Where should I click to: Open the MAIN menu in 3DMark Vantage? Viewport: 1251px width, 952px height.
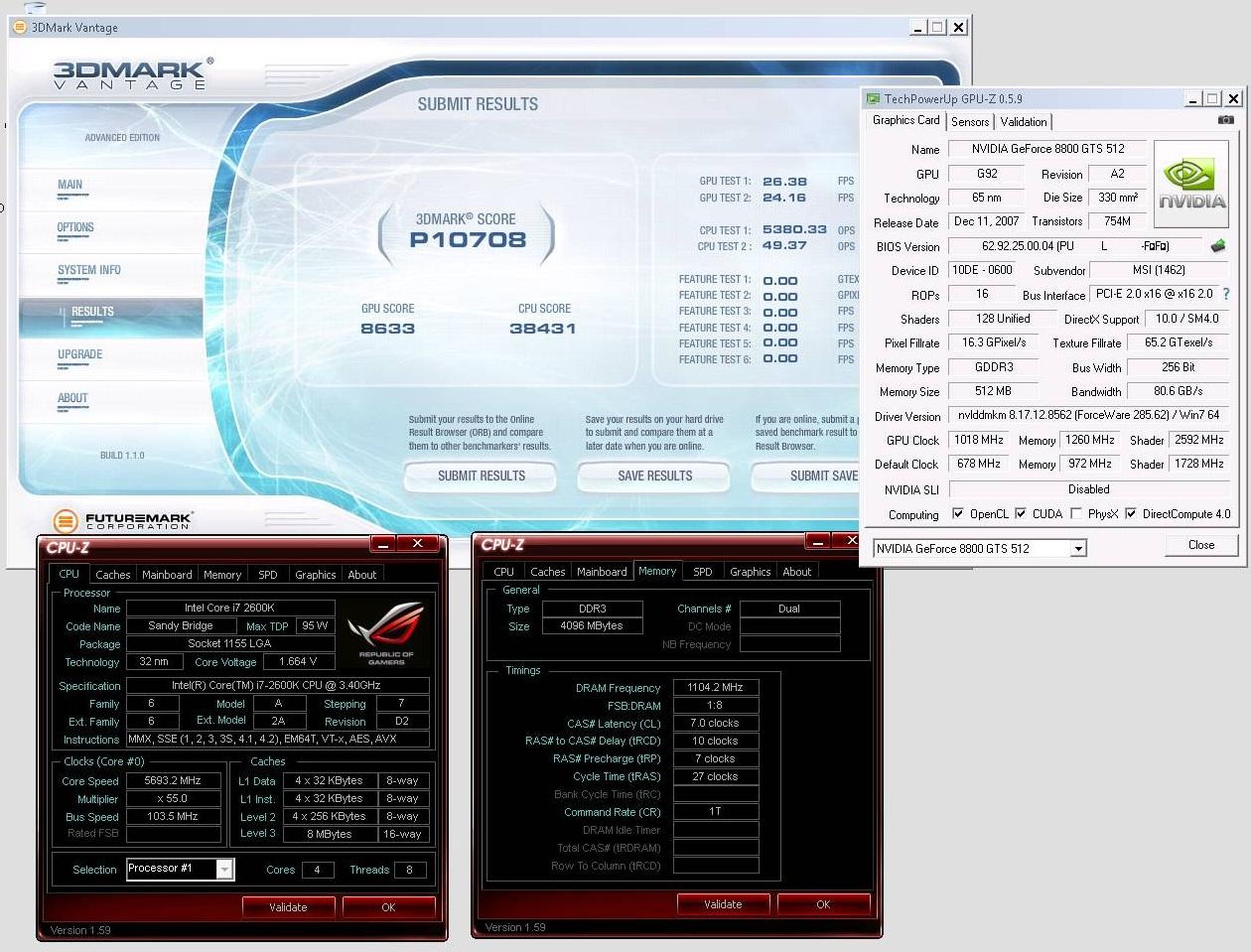tap(70, 185)
